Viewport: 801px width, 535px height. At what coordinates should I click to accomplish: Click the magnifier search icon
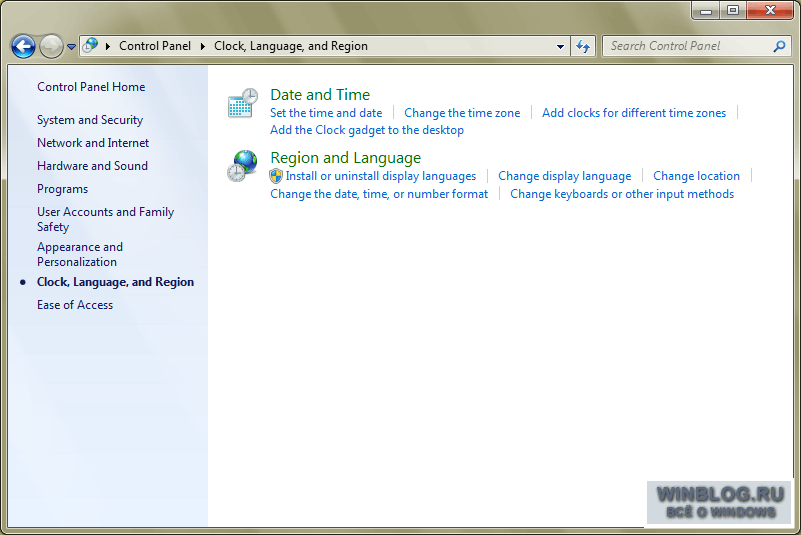click(x=779, y=46)
